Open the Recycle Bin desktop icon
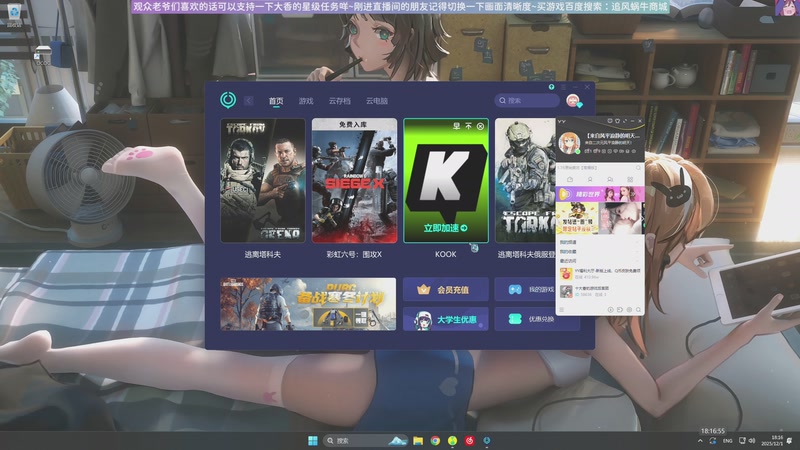This screenshot has width=800, height=450. (x=14, y=14)
